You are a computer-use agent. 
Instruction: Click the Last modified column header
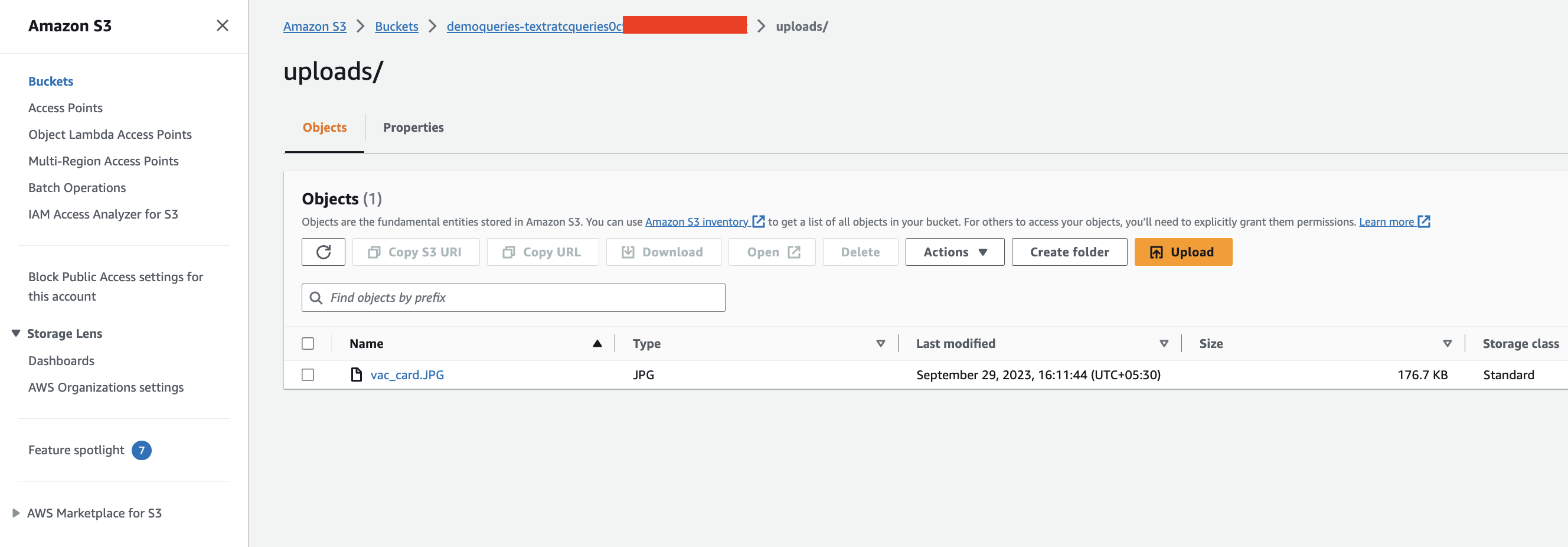[956, 344]
